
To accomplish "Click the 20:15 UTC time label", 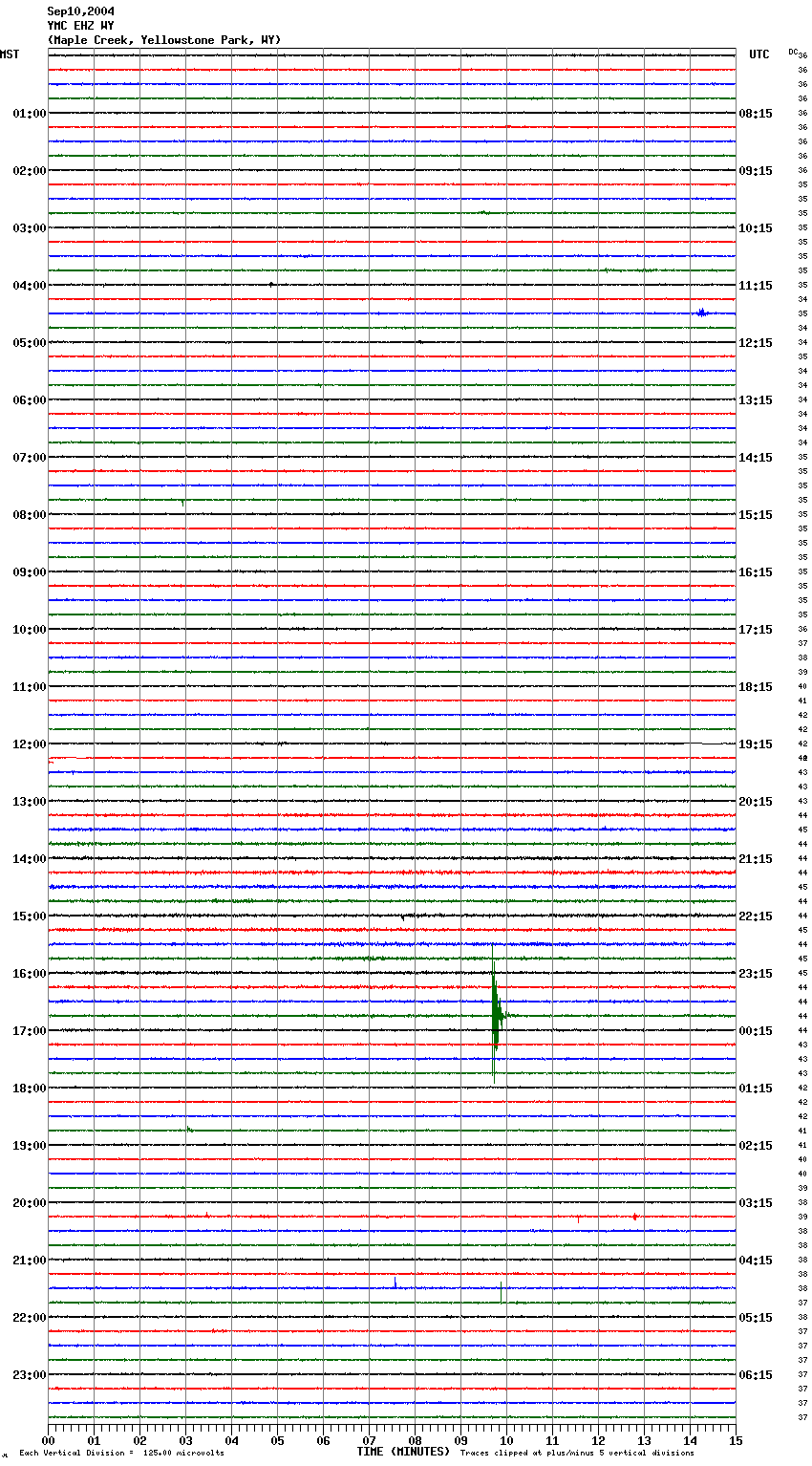I will point(756,802).
